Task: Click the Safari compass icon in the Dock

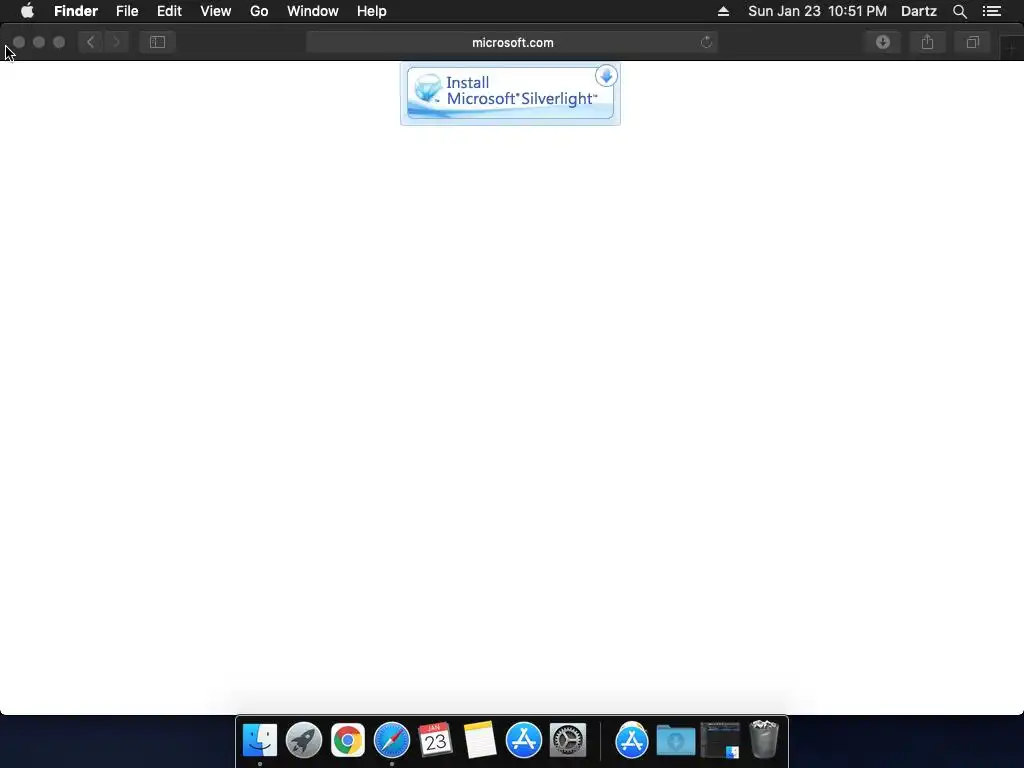Action: coord(392,741)
